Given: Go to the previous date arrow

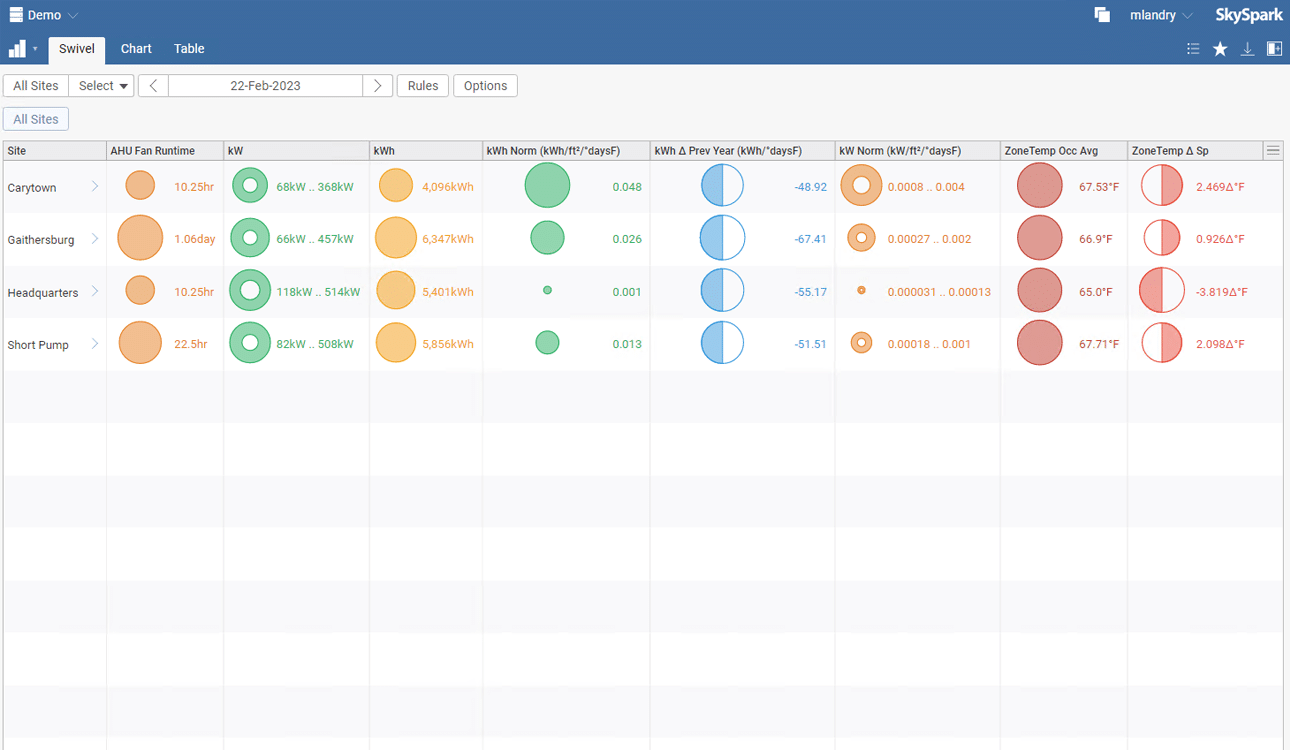Looking at the screenshot, I should [153, 86].
